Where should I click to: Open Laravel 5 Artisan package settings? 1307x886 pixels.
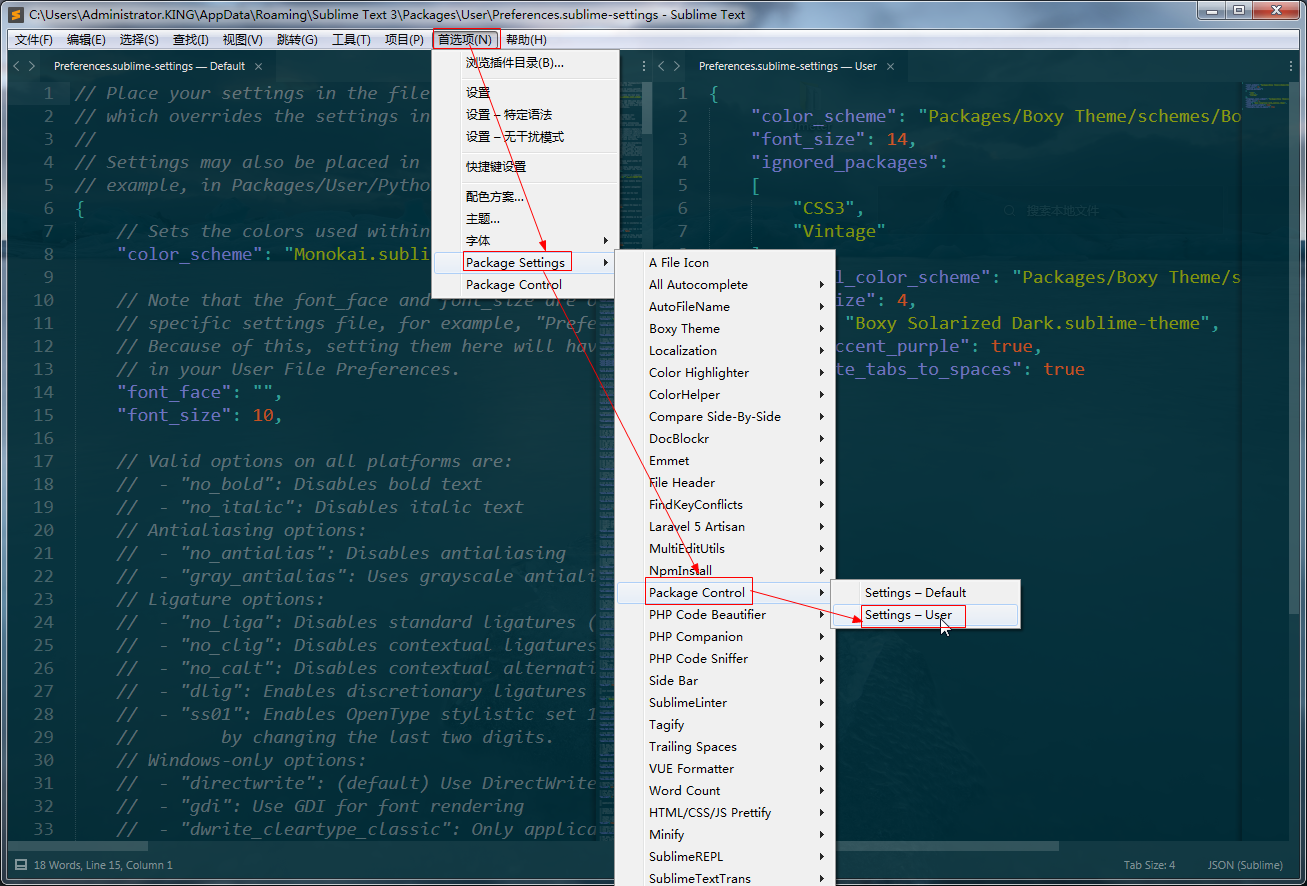(x=723, y=526)
